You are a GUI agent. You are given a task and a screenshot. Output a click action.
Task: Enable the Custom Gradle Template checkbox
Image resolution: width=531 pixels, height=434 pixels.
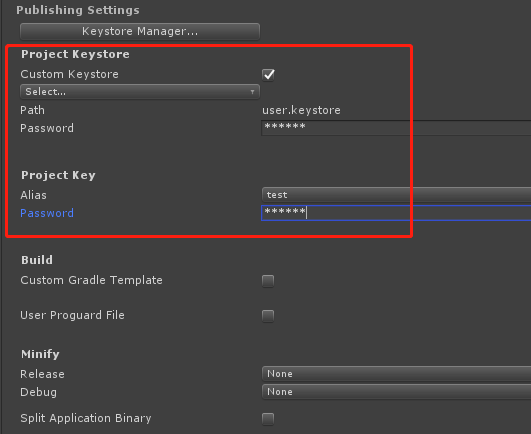point(268,281)
